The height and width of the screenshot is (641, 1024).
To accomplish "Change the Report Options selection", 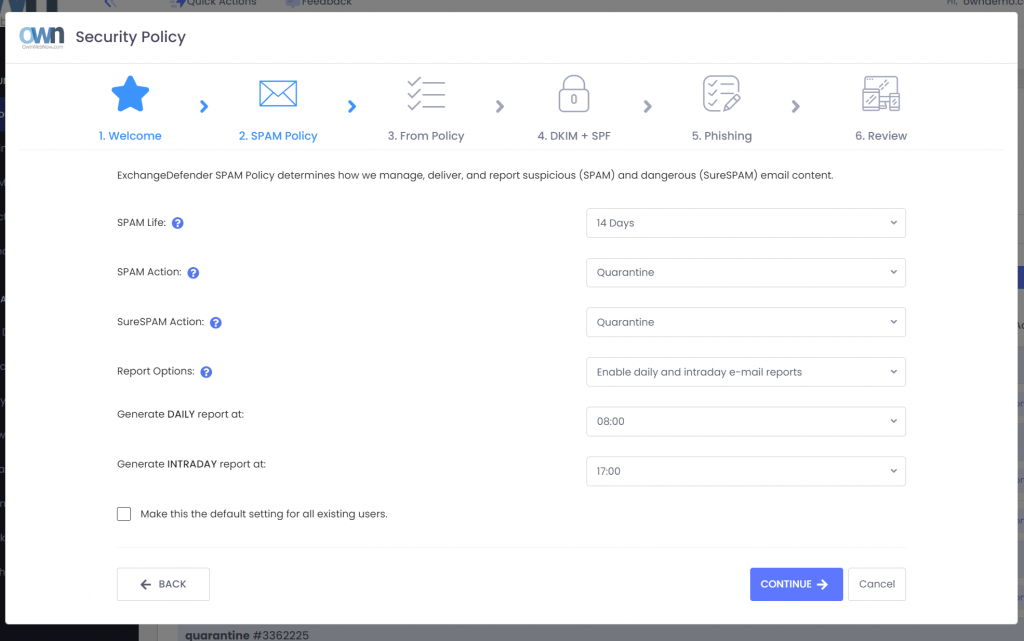I will point(746,372).
